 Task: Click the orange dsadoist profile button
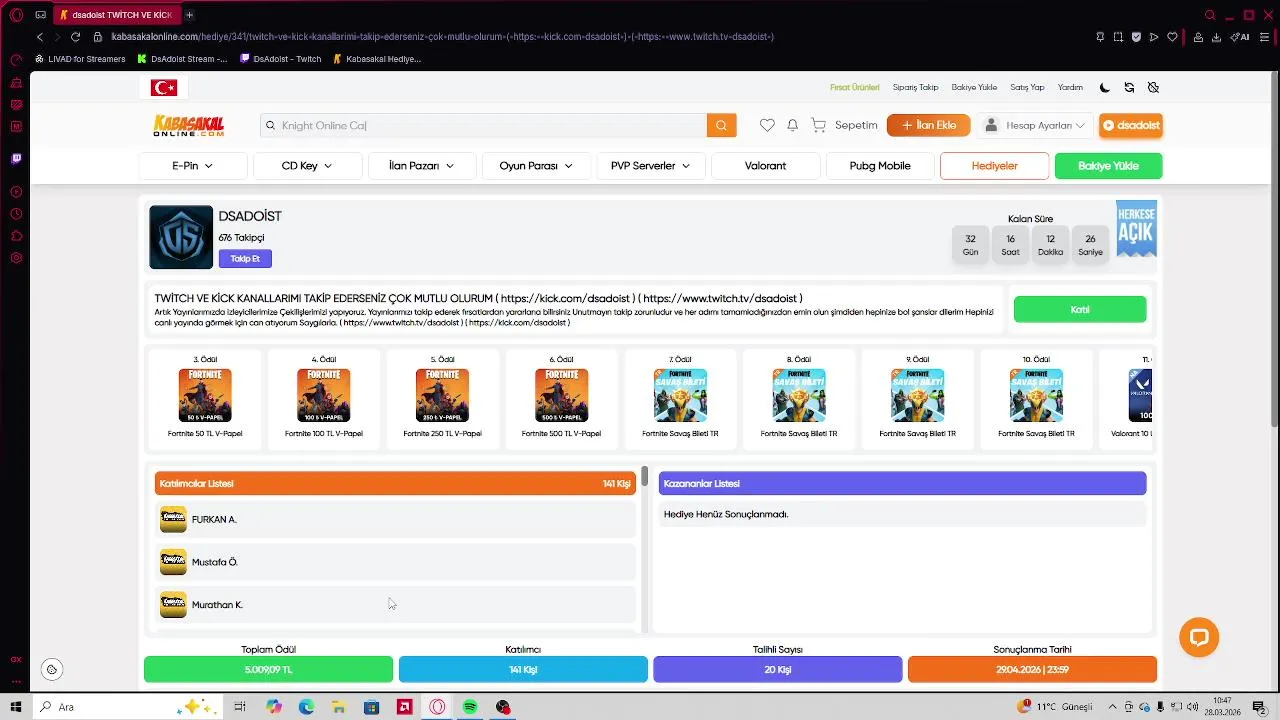[x=1130, y=125]
